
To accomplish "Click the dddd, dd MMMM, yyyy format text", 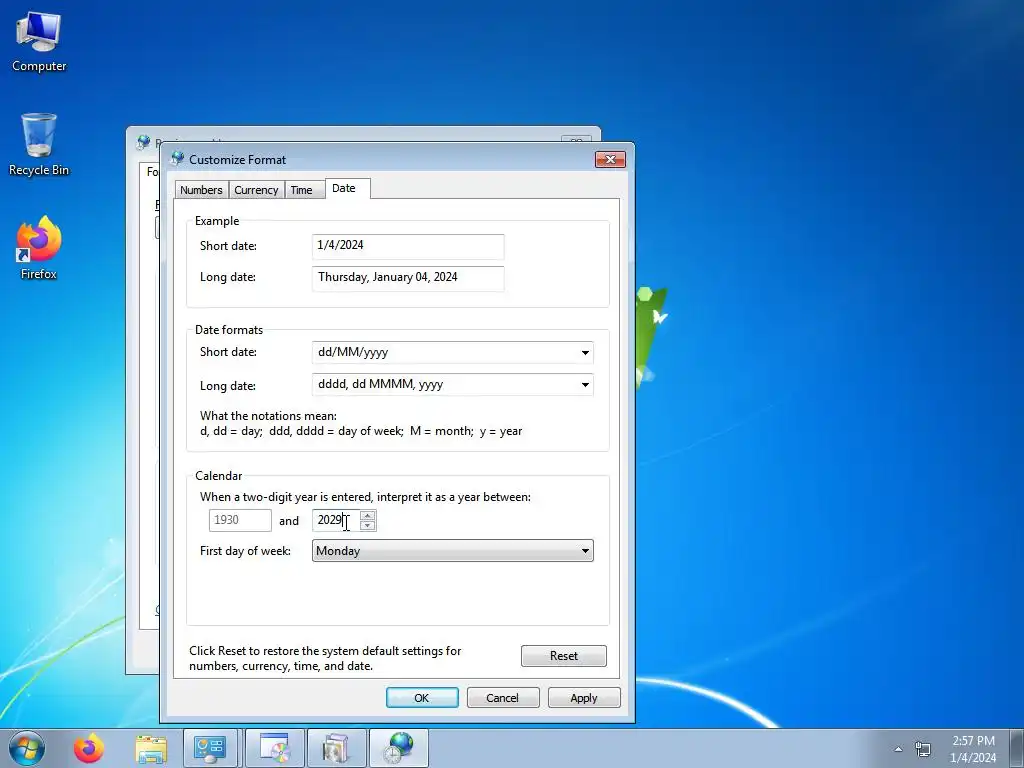I will (x=381, y=384).
